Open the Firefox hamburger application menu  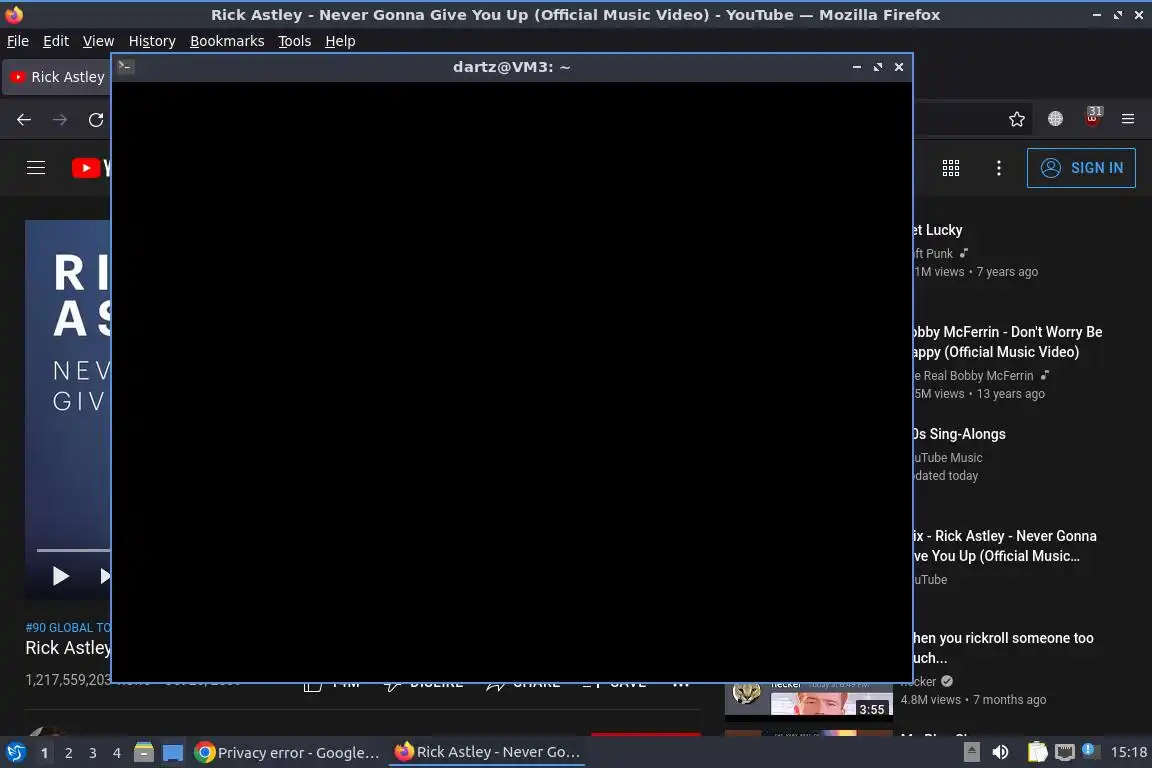point(1128,119)
